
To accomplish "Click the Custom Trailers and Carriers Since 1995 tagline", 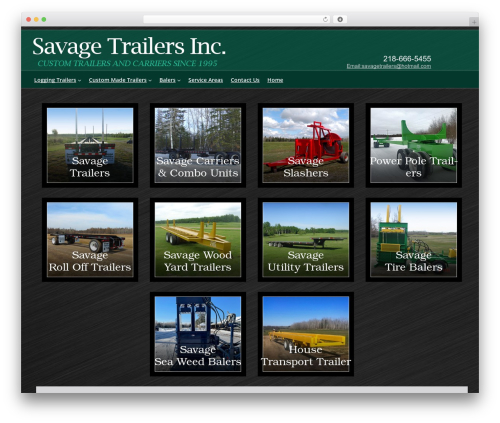I will (x=127, y=63).
